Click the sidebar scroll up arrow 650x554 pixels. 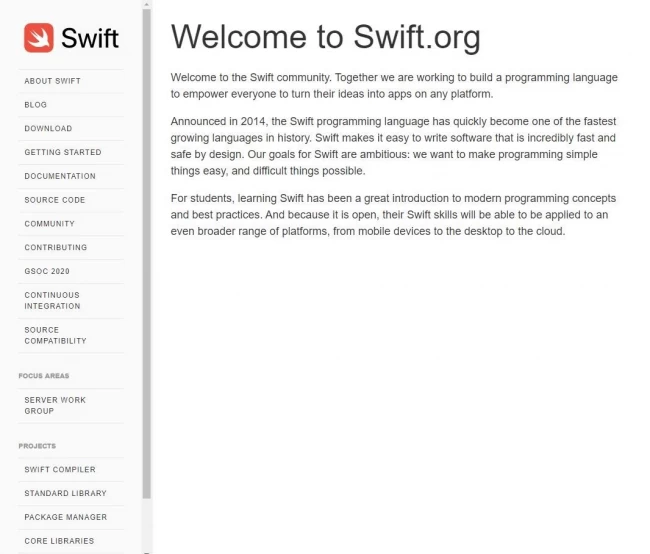(147, 4)
